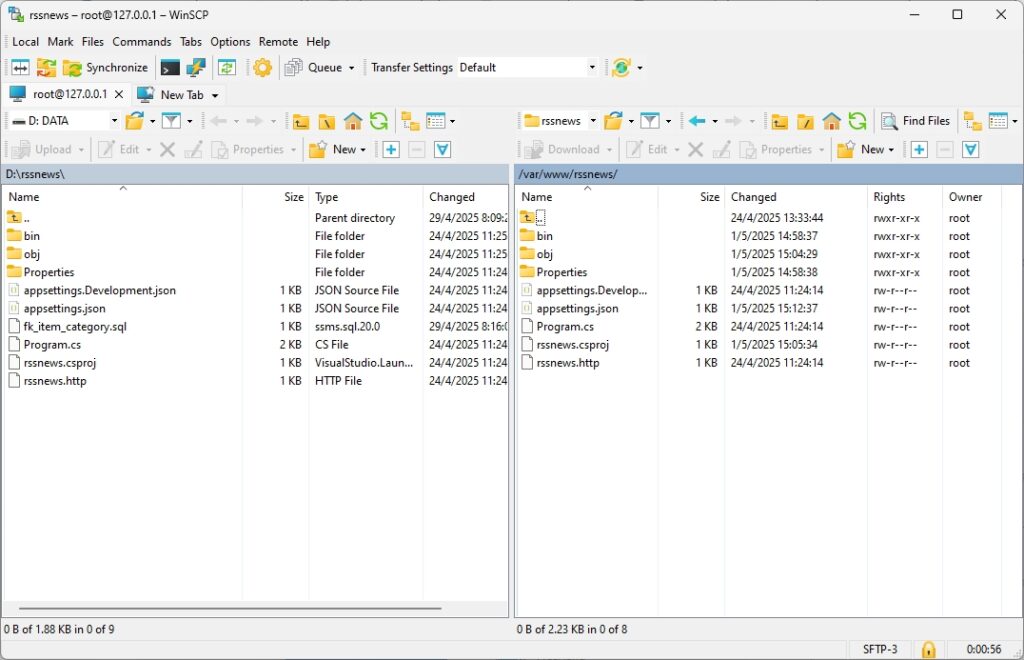Click the remote panel back arrow
The width and height of the screenshot is (1024, 660).
tap(697, 121)
